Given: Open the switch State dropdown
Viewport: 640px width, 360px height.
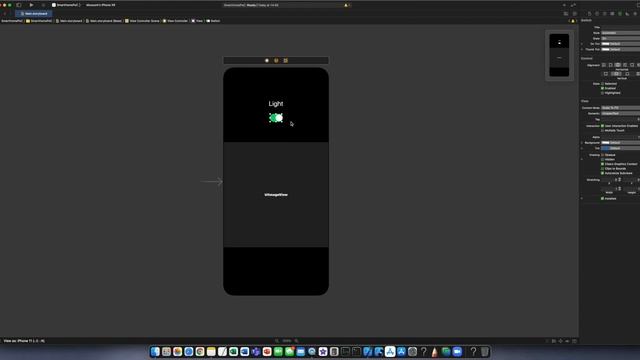Looking at the screenshot, I should pos(620,38).
